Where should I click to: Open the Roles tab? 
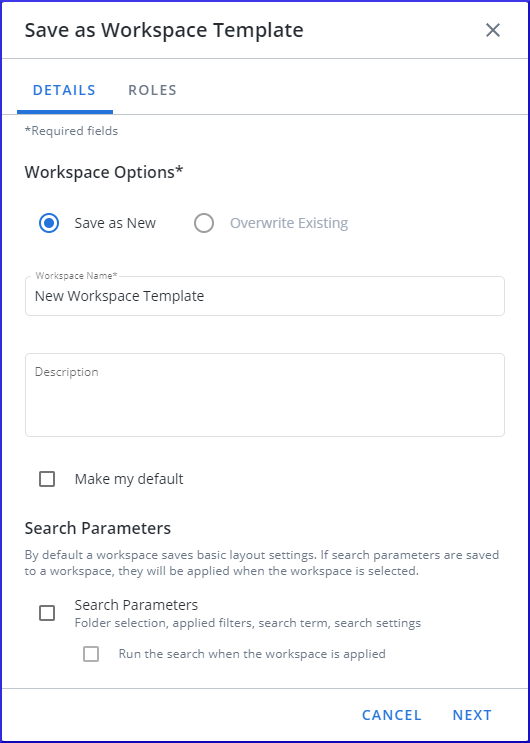(153, 90)
